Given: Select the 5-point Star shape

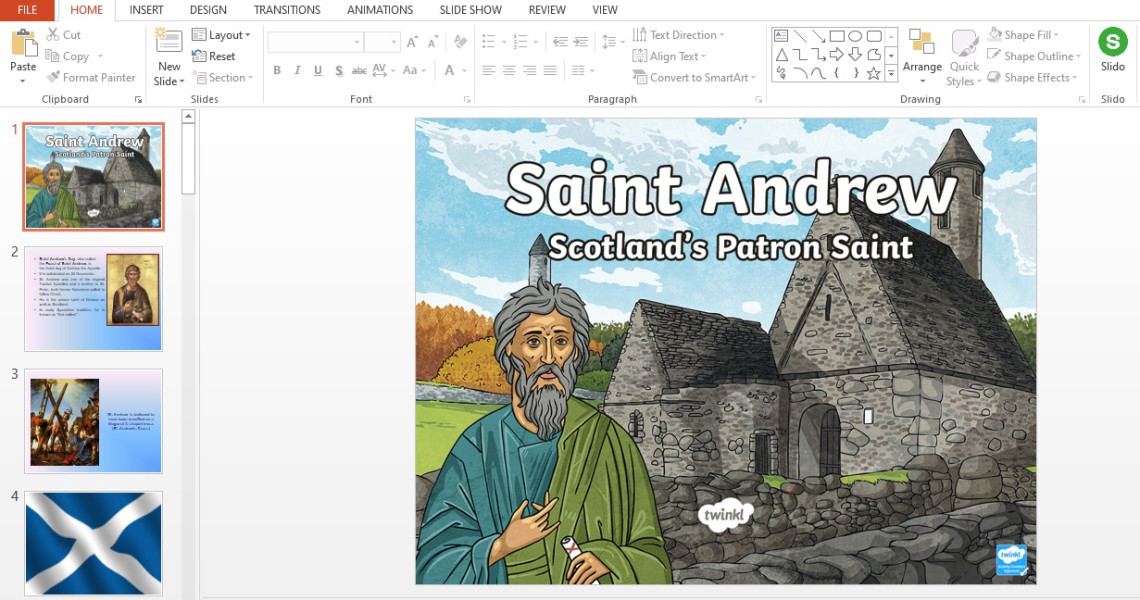Looking at the screenshot, I should coord(874,73).
